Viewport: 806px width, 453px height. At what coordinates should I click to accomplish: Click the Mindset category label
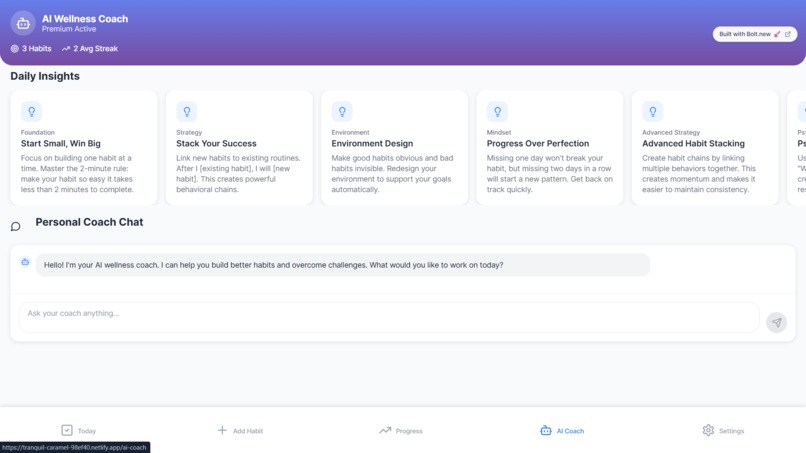(499, 132)
